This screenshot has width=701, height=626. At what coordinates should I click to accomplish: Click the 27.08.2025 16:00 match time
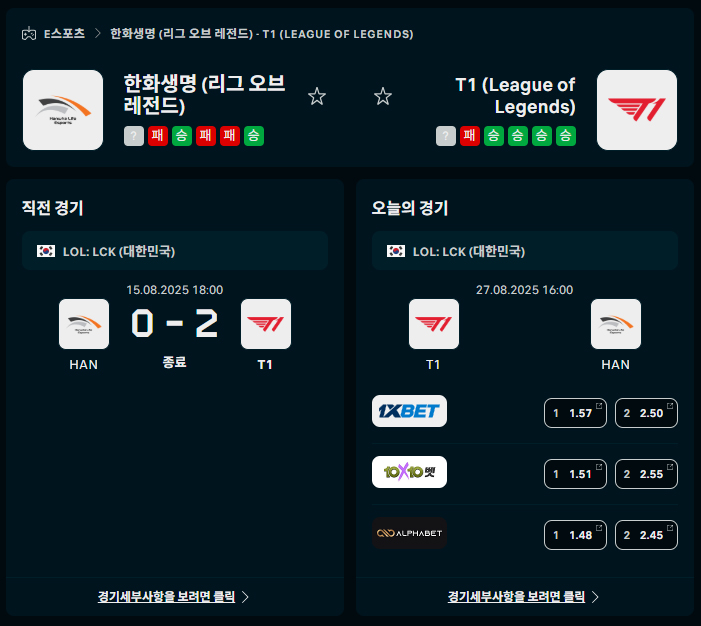[x=524, y=290]
